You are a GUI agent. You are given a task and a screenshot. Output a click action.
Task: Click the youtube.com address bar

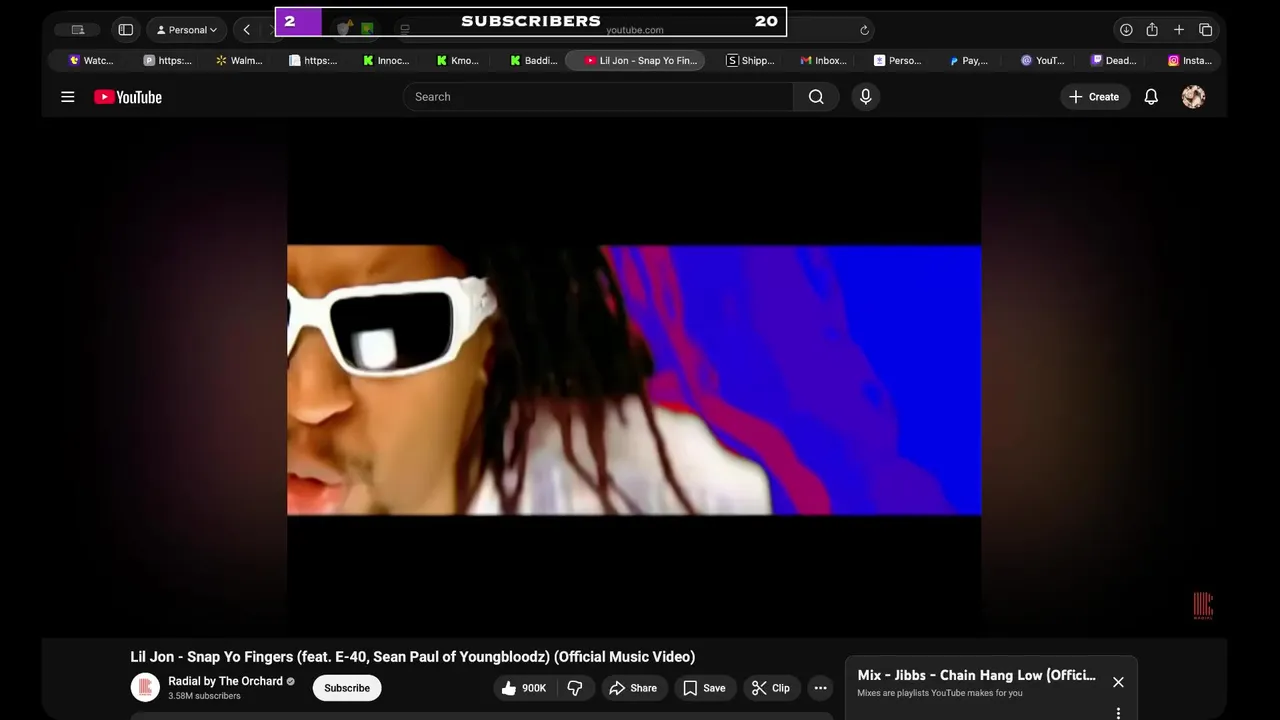pyautogui.click(x=634, y=30)
